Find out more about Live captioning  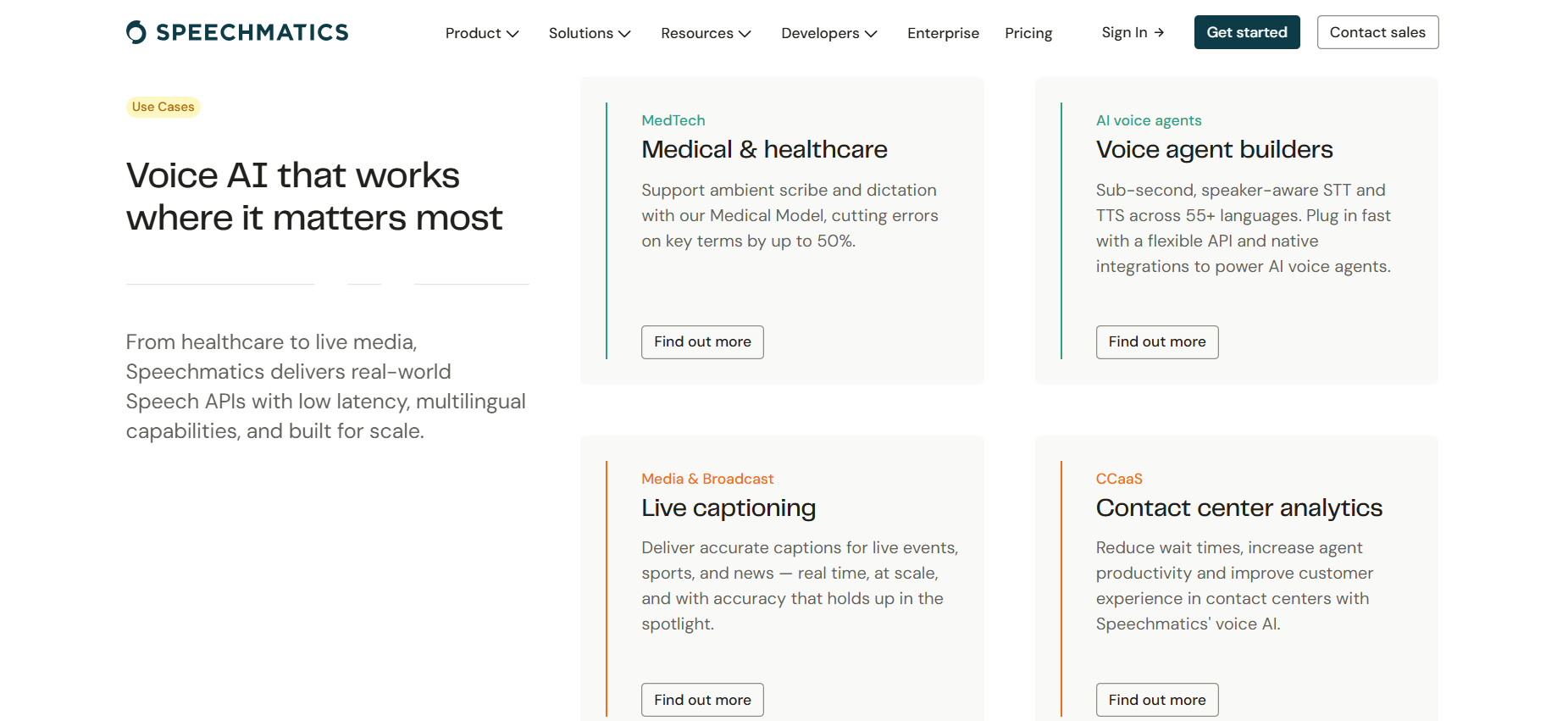coord(702,700)
